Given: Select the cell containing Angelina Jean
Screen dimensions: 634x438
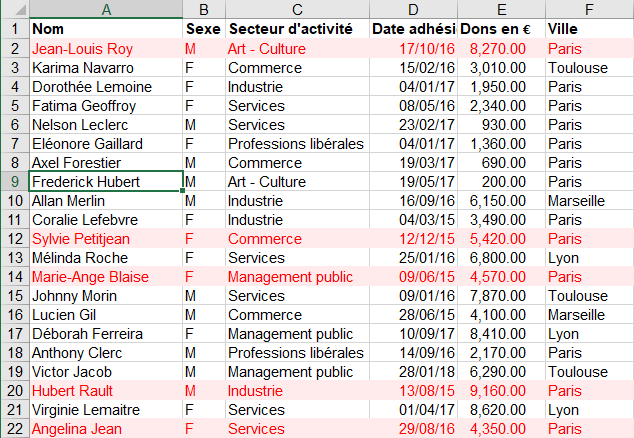Looking at the screenshot, I should coord(106,429).
